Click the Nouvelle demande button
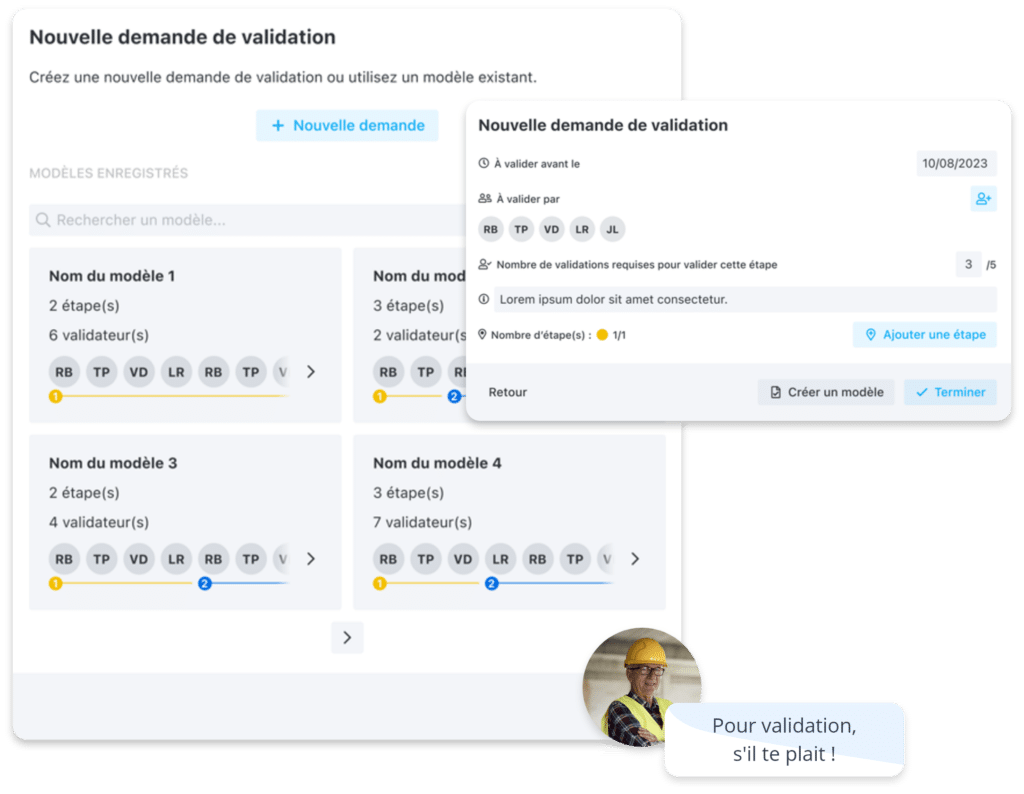This screenshot has height=794, width=1024. (347, 125)
